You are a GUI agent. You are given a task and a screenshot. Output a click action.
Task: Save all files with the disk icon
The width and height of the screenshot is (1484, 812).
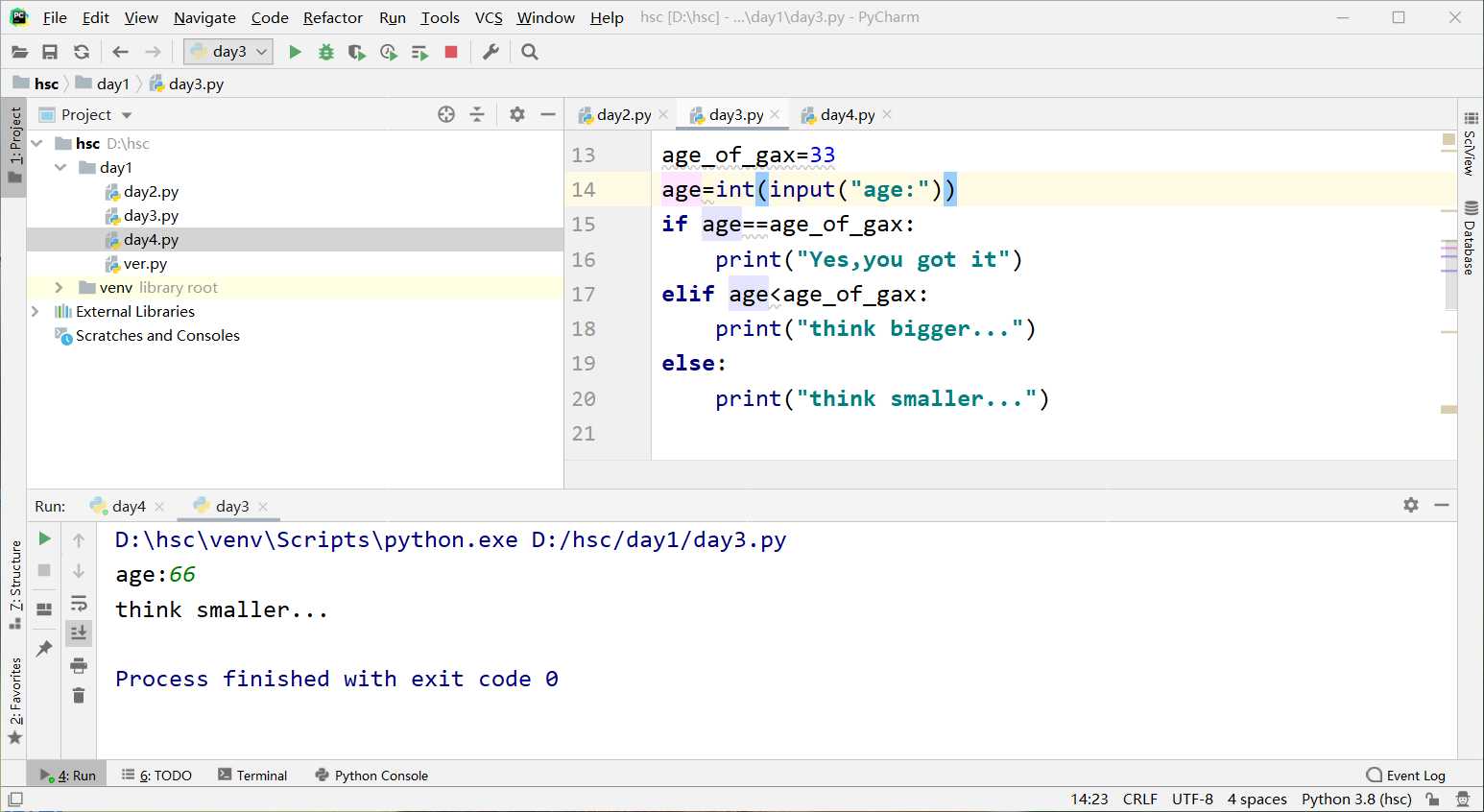click(x=50, y=52)
